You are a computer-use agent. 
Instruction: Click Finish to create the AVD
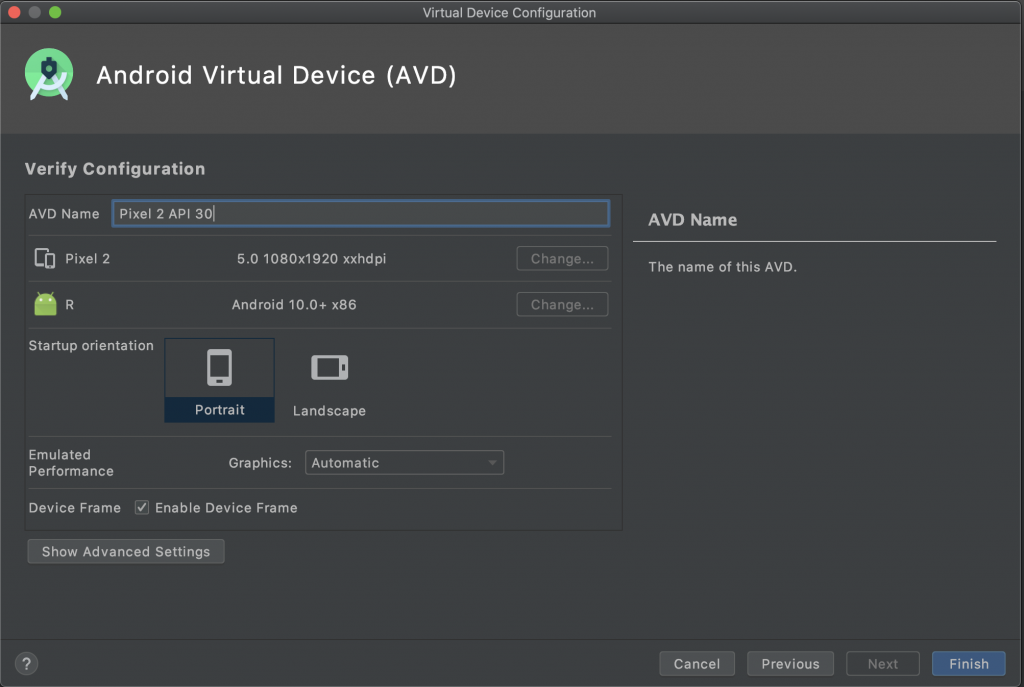(x=968, y=663)
